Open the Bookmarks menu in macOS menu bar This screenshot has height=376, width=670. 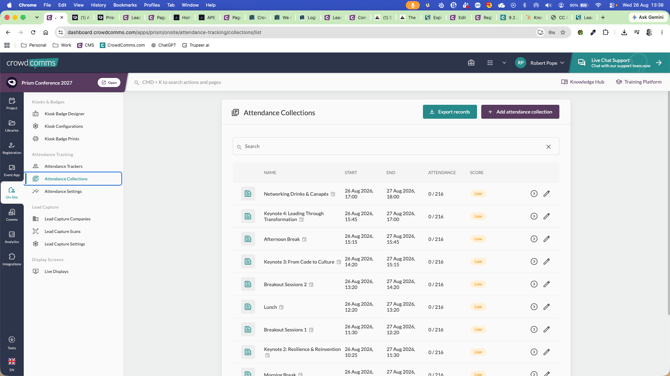[x=125, y=5]
